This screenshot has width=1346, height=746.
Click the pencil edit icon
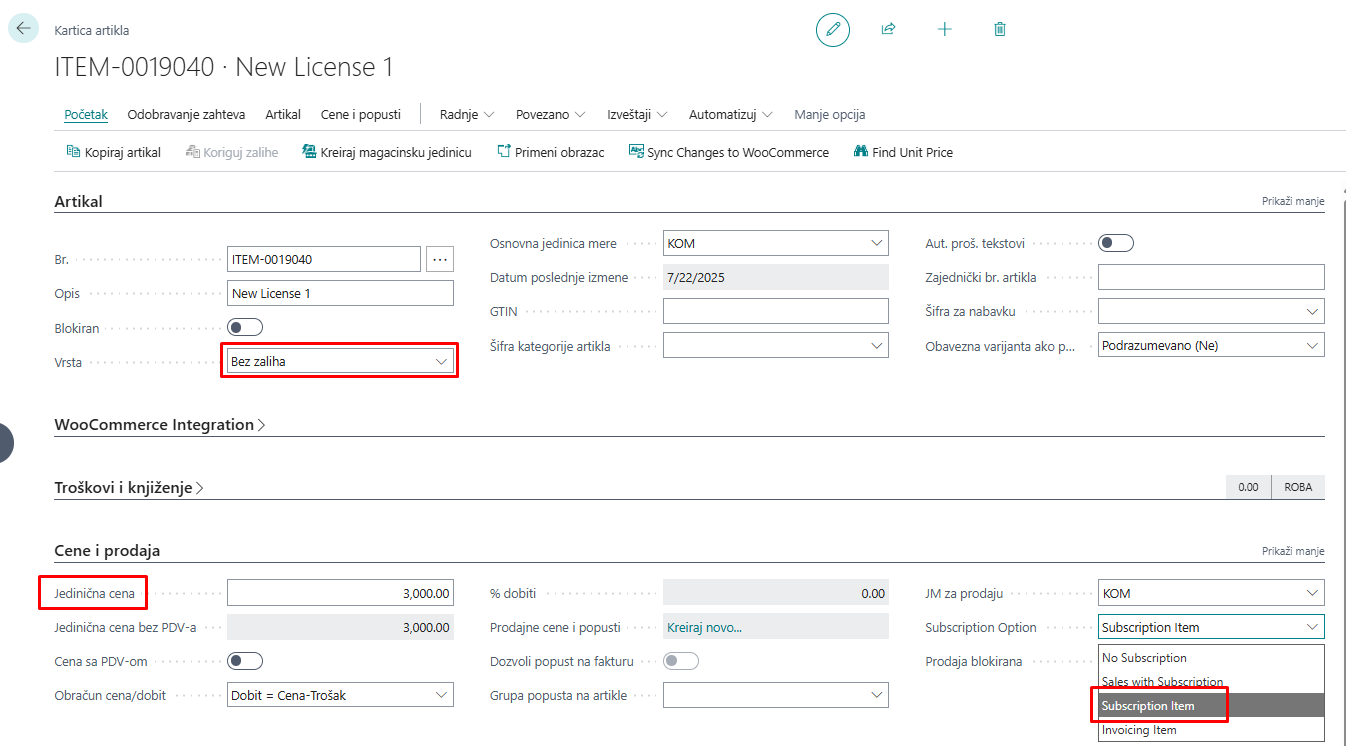[832, 29]
